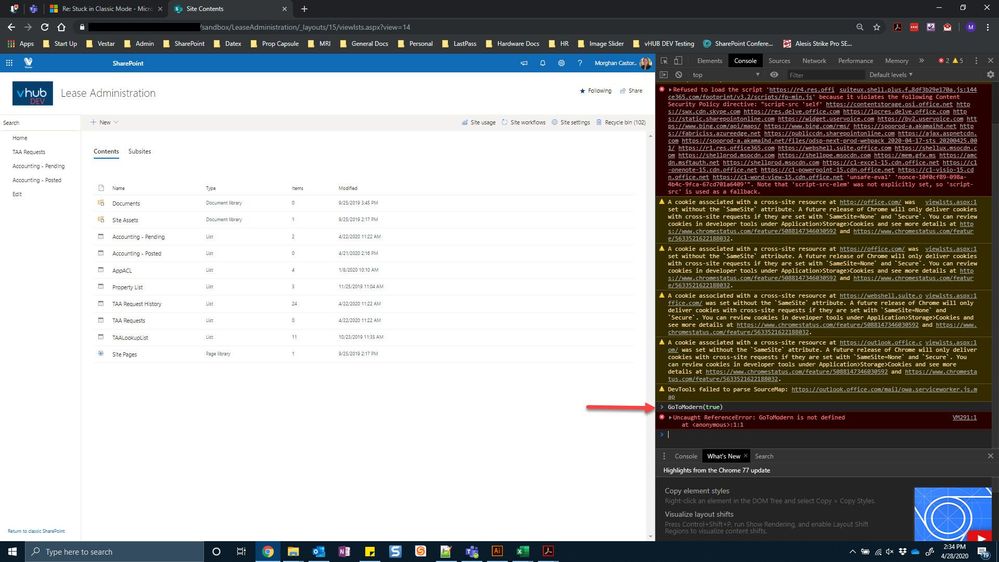Open the SharePoint help question mark
This screenshot has height=562, width=999.
[x=580, y=63]
